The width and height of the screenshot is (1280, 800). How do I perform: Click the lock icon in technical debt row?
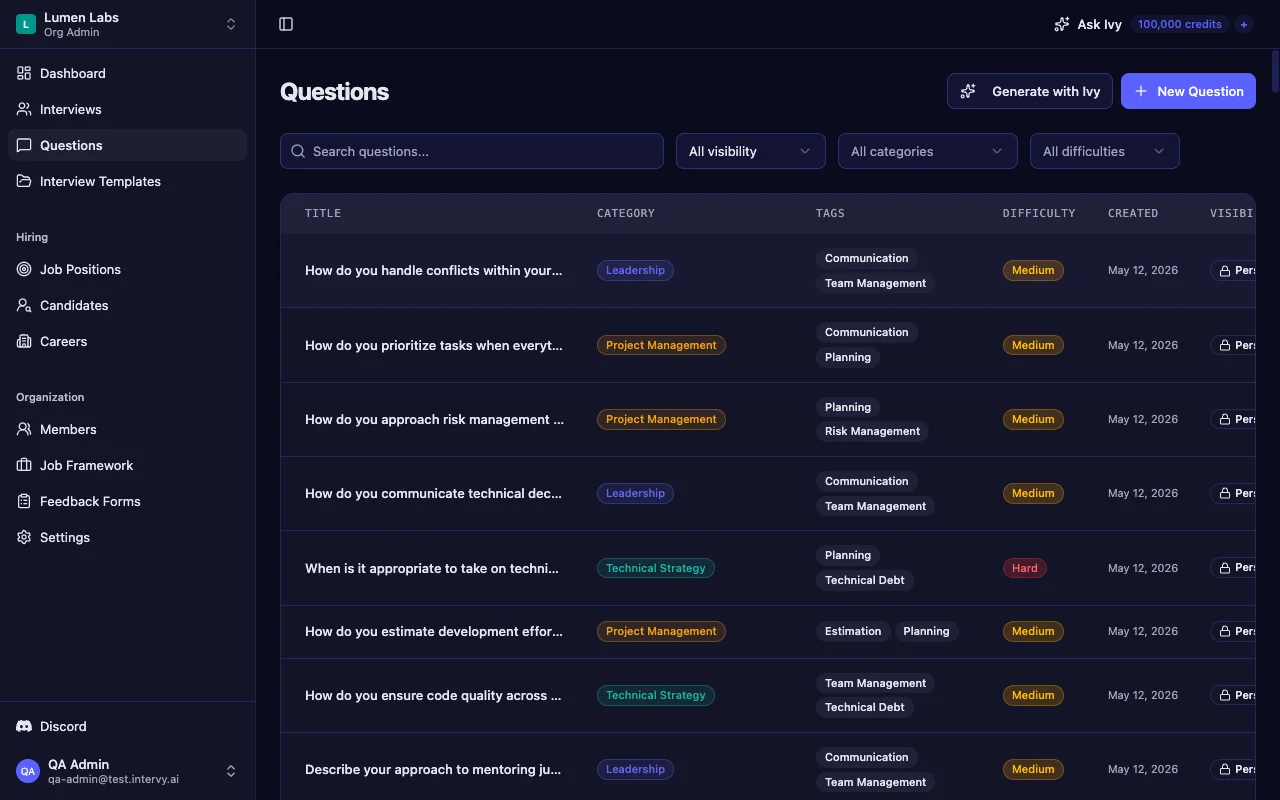(x=1225, y=568)
